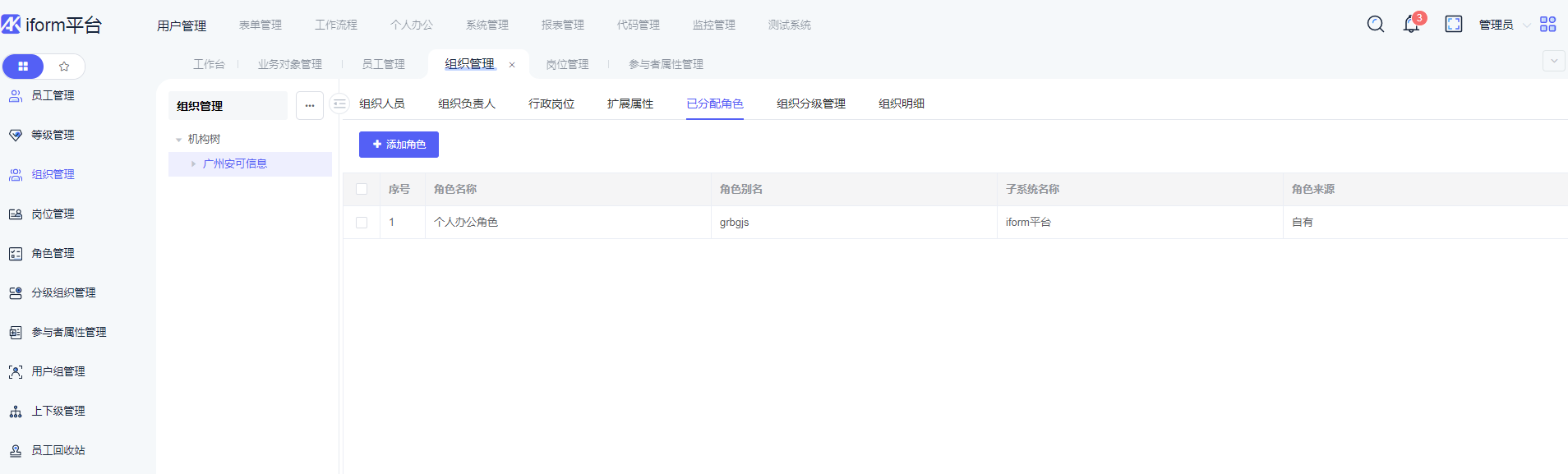This screenshot has height=474, width=1568.
Task: Click the collapse panel icon beside 组织人员
Action: point(339,104)
